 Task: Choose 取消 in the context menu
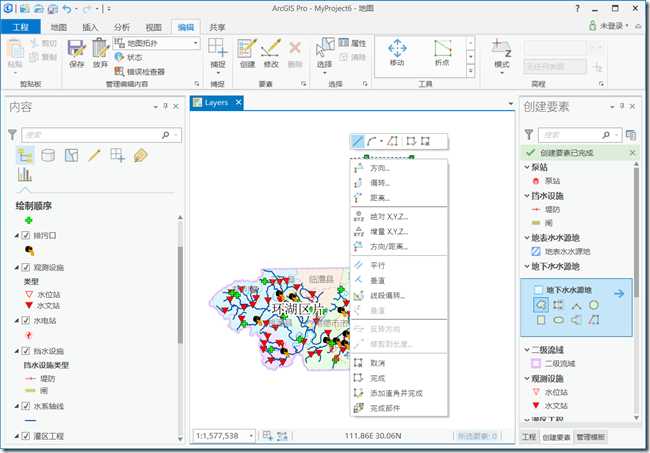399,363
